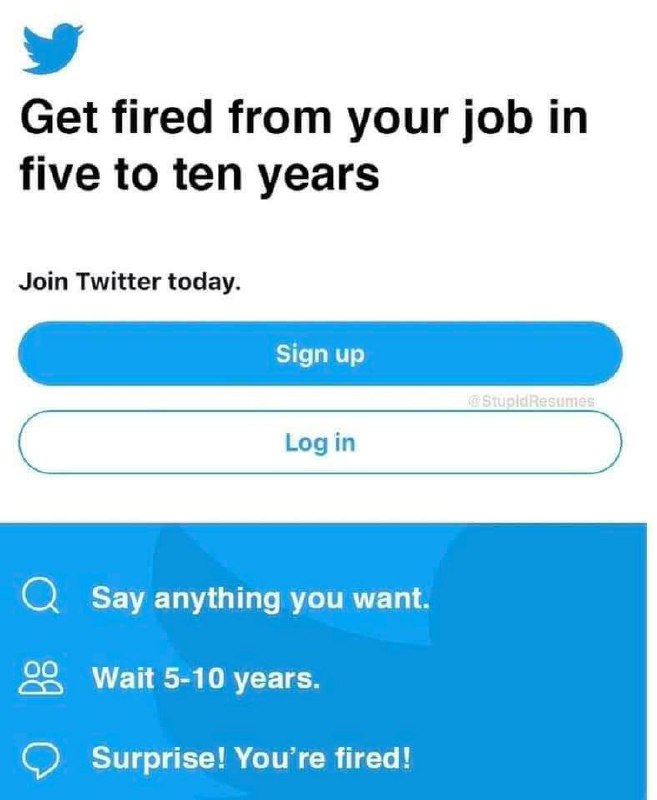This screenshot has width=657, height=800.
Task: Select the 'Join Twitter today.' text
Action: (x=130, y=282)
